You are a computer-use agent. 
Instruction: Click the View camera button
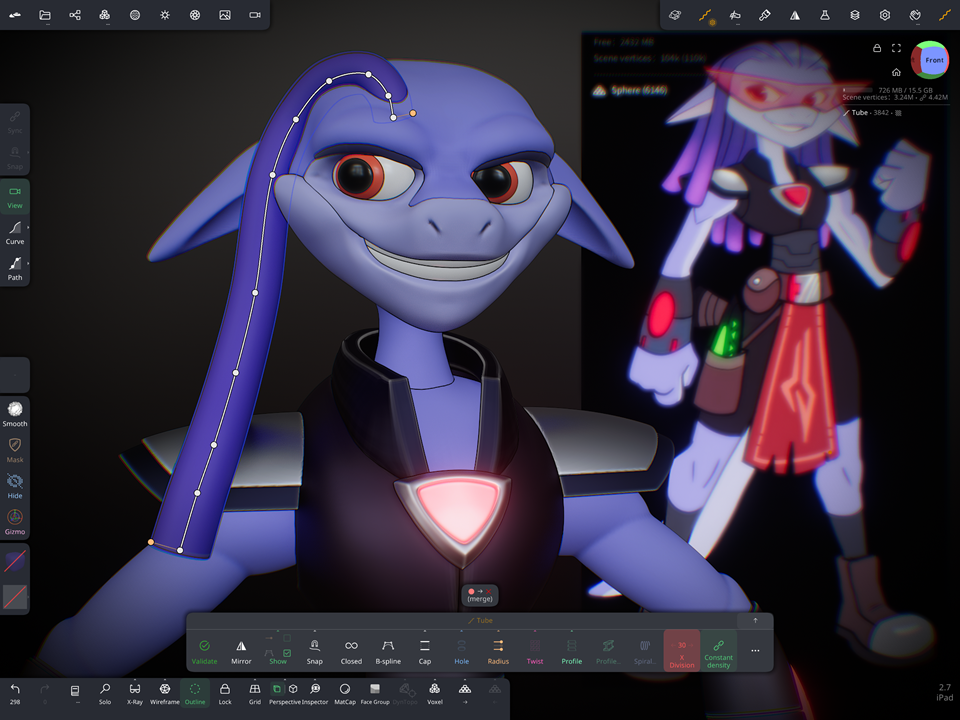coord(15,197)
